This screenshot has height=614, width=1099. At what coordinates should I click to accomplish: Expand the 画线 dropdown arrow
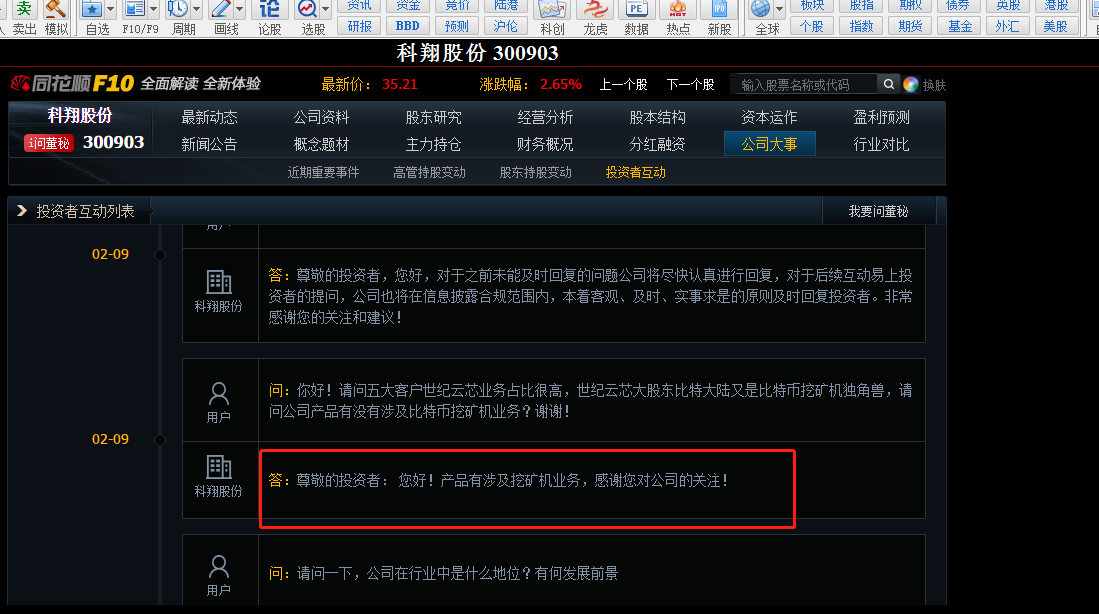[239, 10]
